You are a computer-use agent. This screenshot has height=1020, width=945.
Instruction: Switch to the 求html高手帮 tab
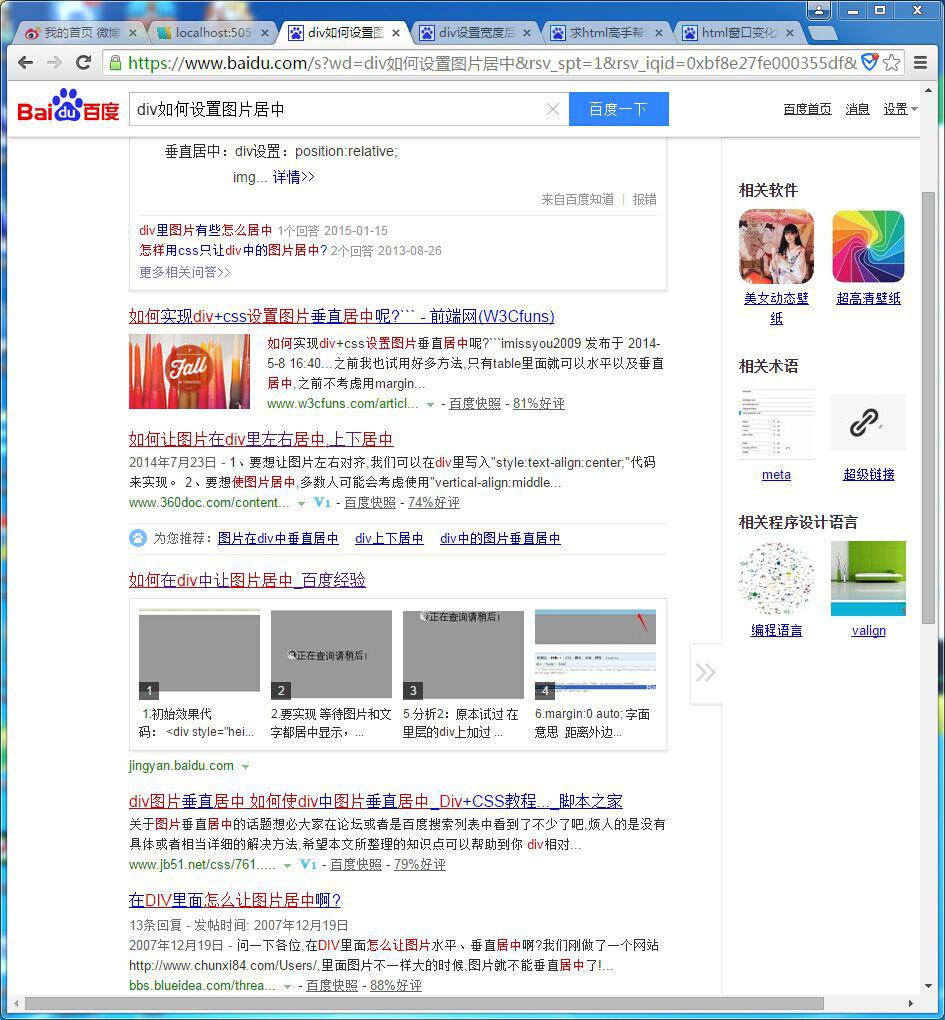(x=607, y=33)
